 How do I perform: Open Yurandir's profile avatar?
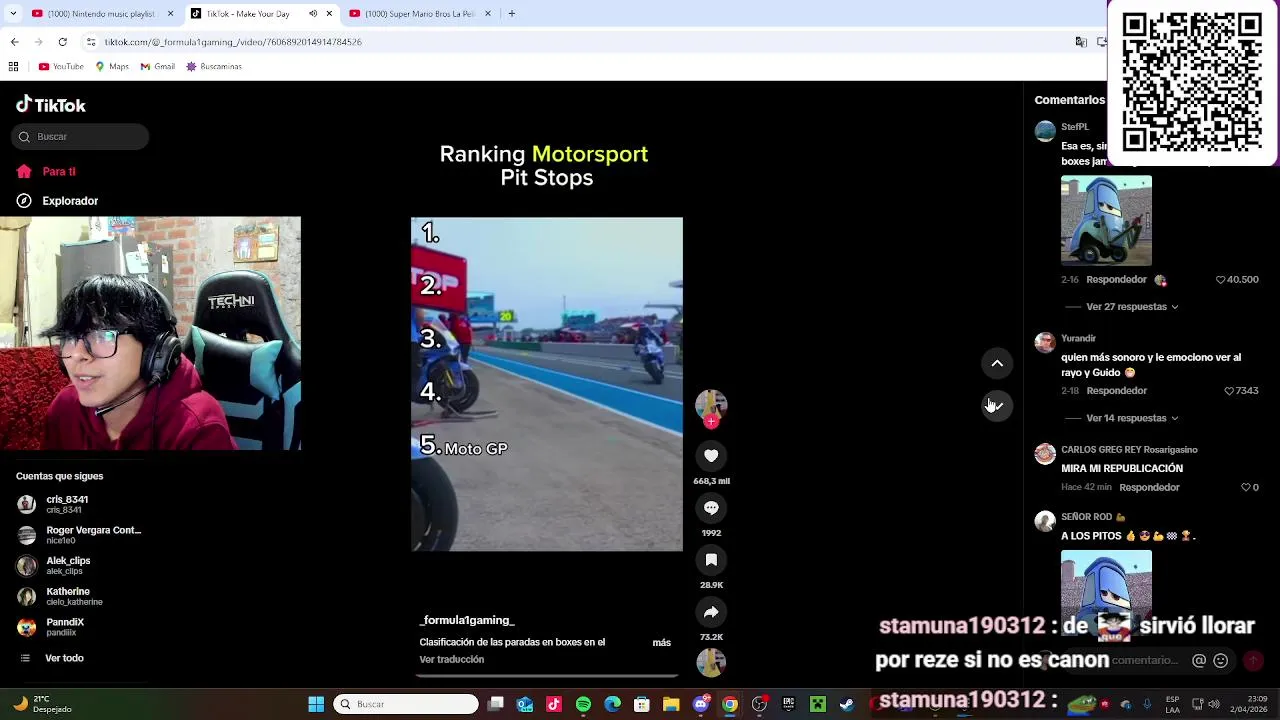1045,343
